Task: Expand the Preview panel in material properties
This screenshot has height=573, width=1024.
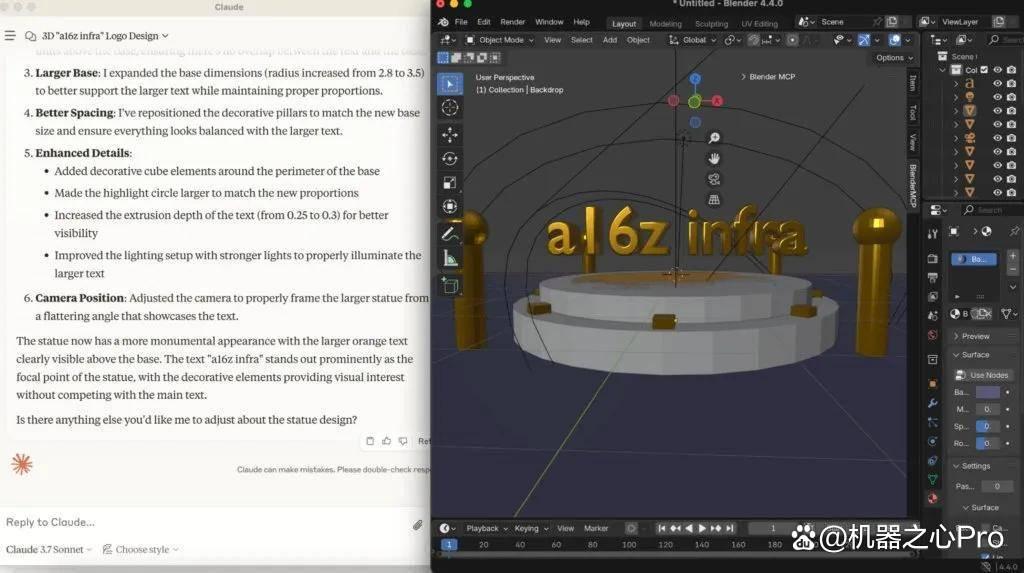Action: coord(975,336)
